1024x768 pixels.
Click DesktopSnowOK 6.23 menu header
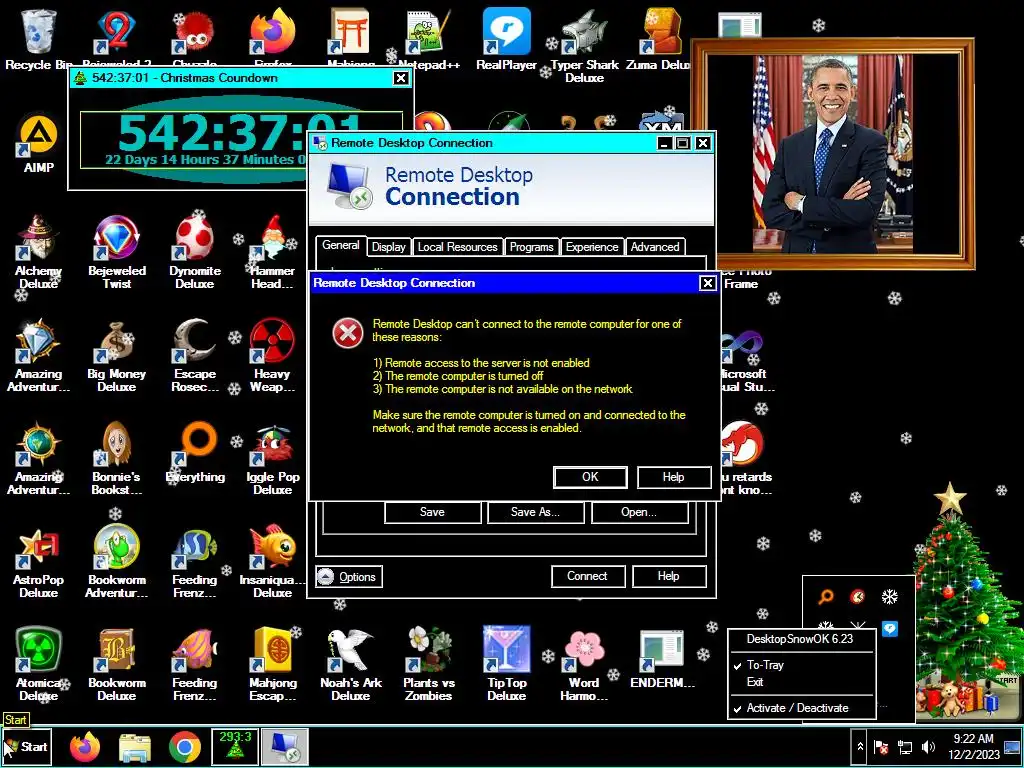pos(802,639)
